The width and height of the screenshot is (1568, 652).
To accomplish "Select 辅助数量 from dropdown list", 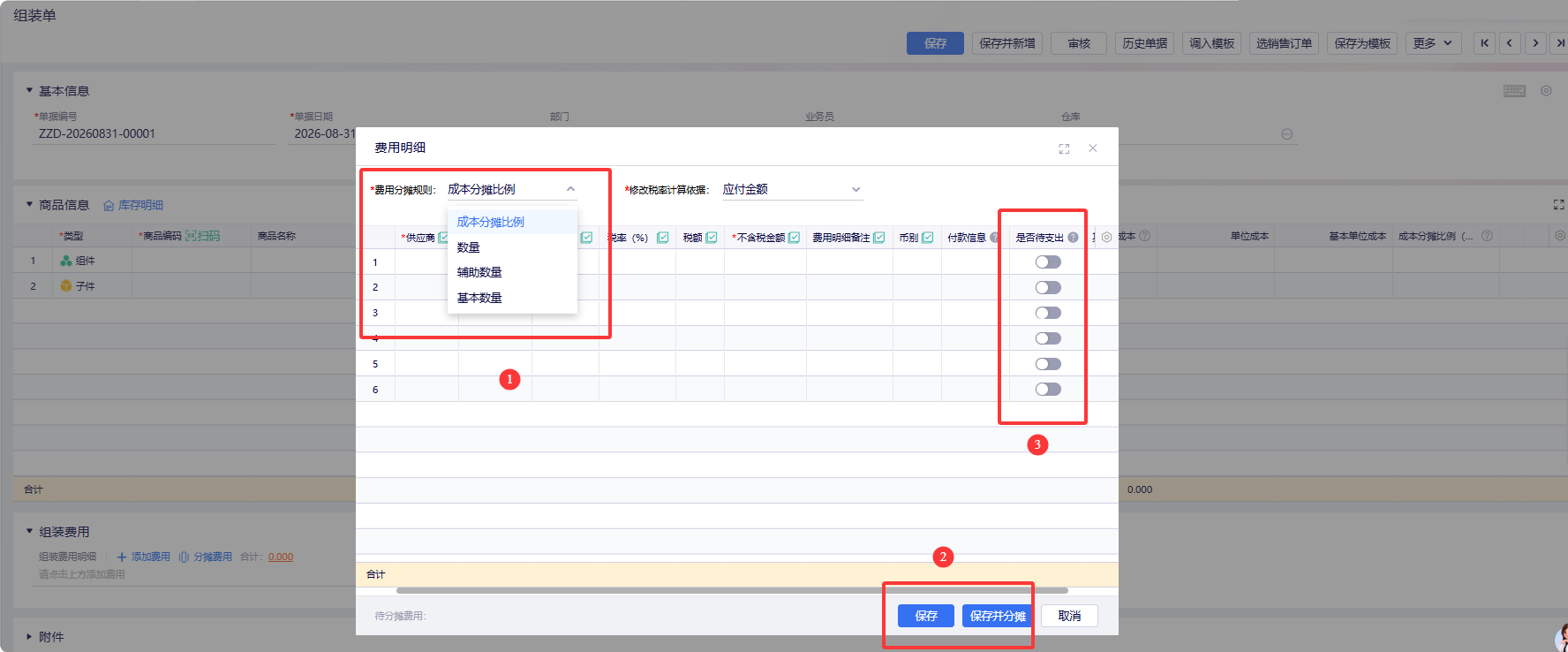I will point(512,272).
